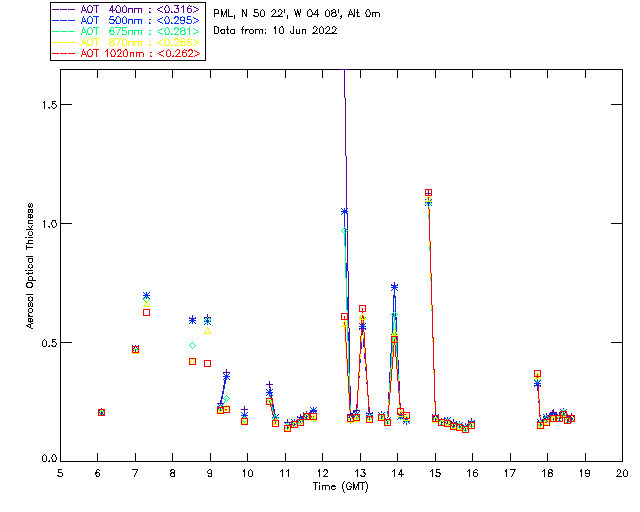
Task: Click the 20 x-axis tick label
Action: coord(622,473)
